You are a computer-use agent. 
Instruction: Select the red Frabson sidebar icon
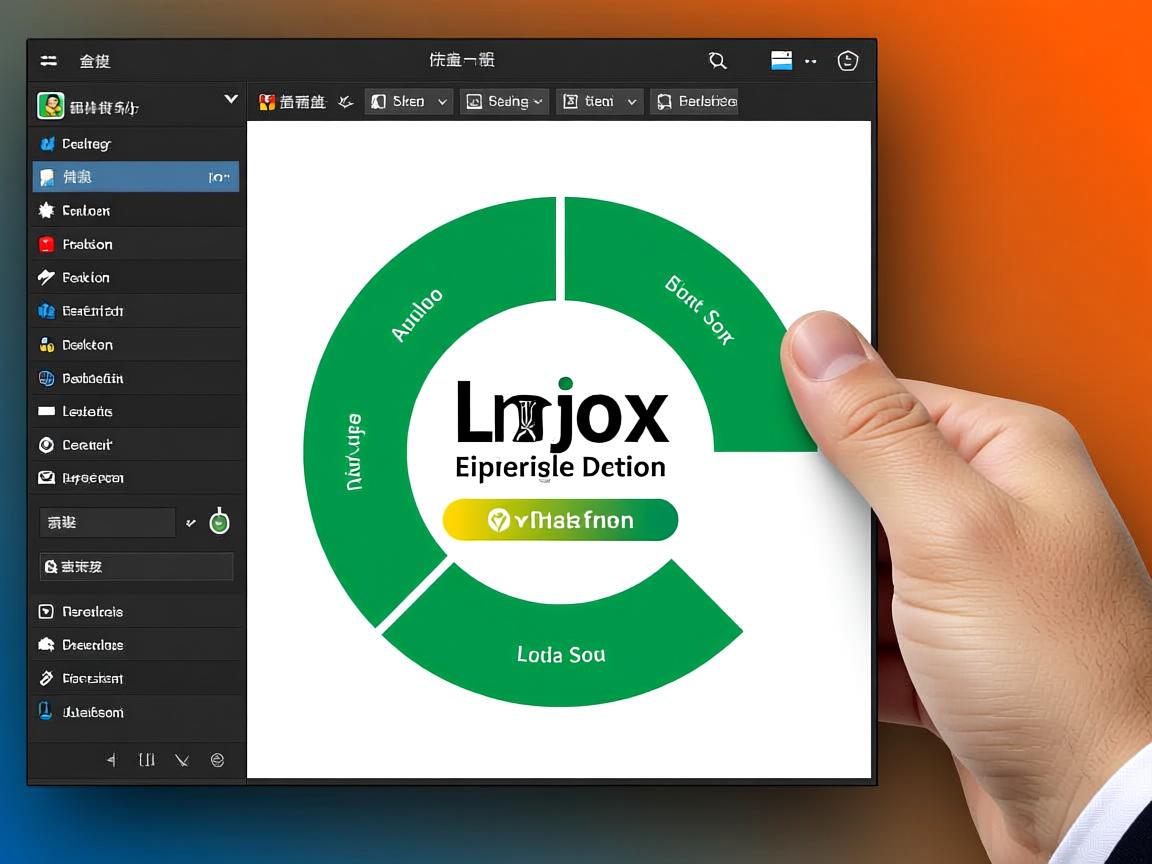pos(46,243)
